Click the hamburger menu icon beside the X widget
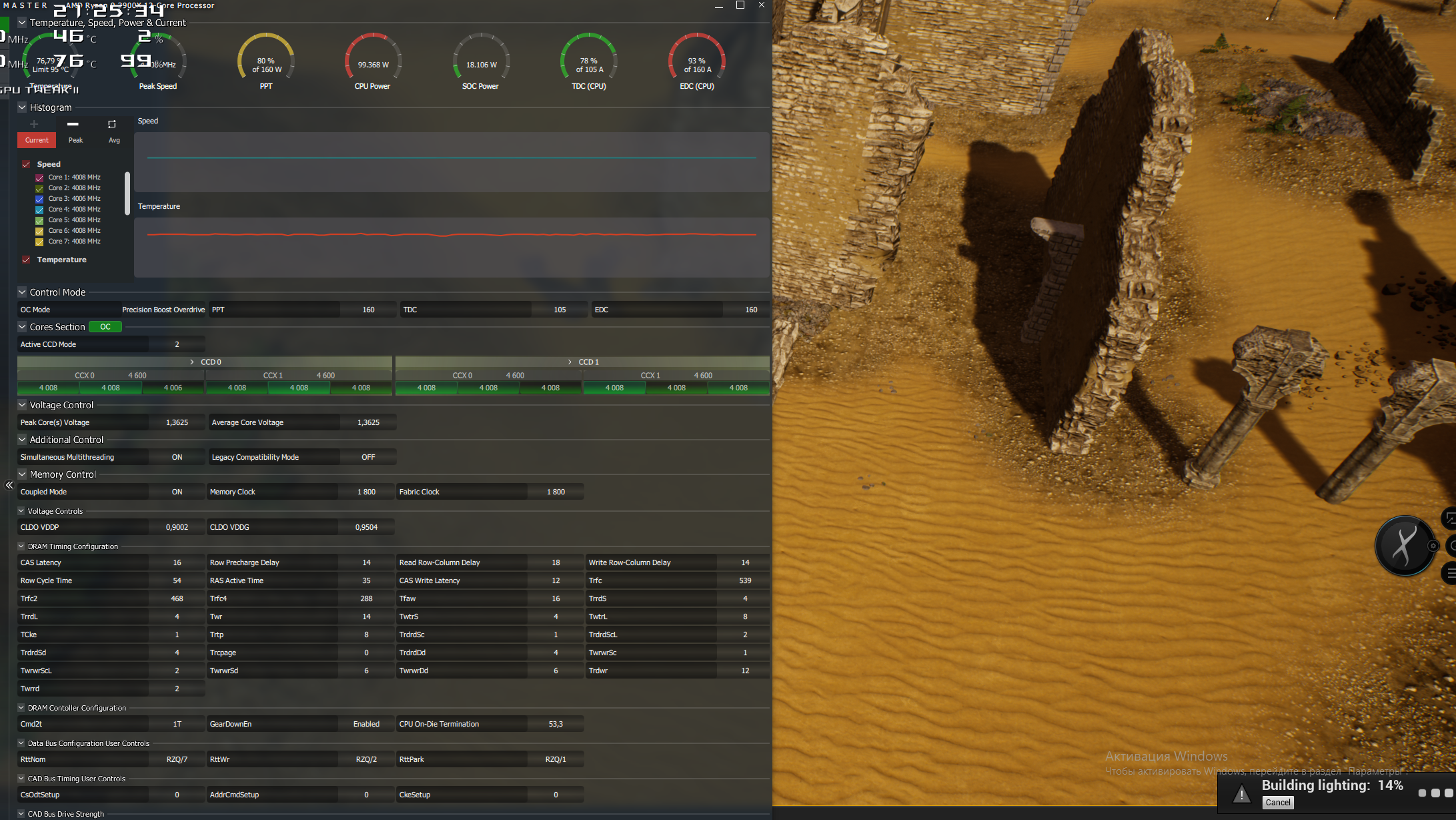 click(1451, 573)
